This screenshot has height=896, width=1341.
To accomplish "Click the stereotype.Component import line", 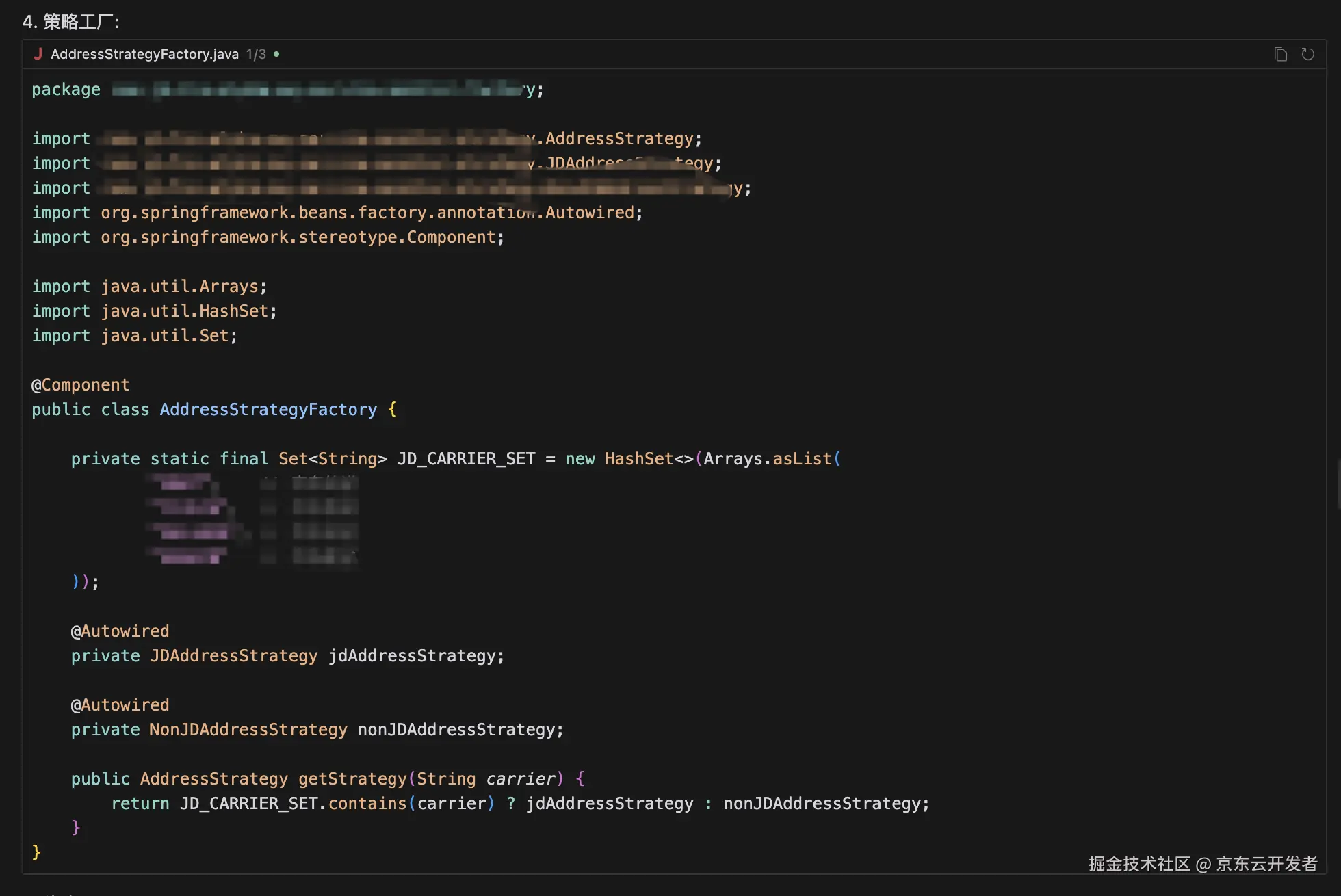I will click(268, 237).
